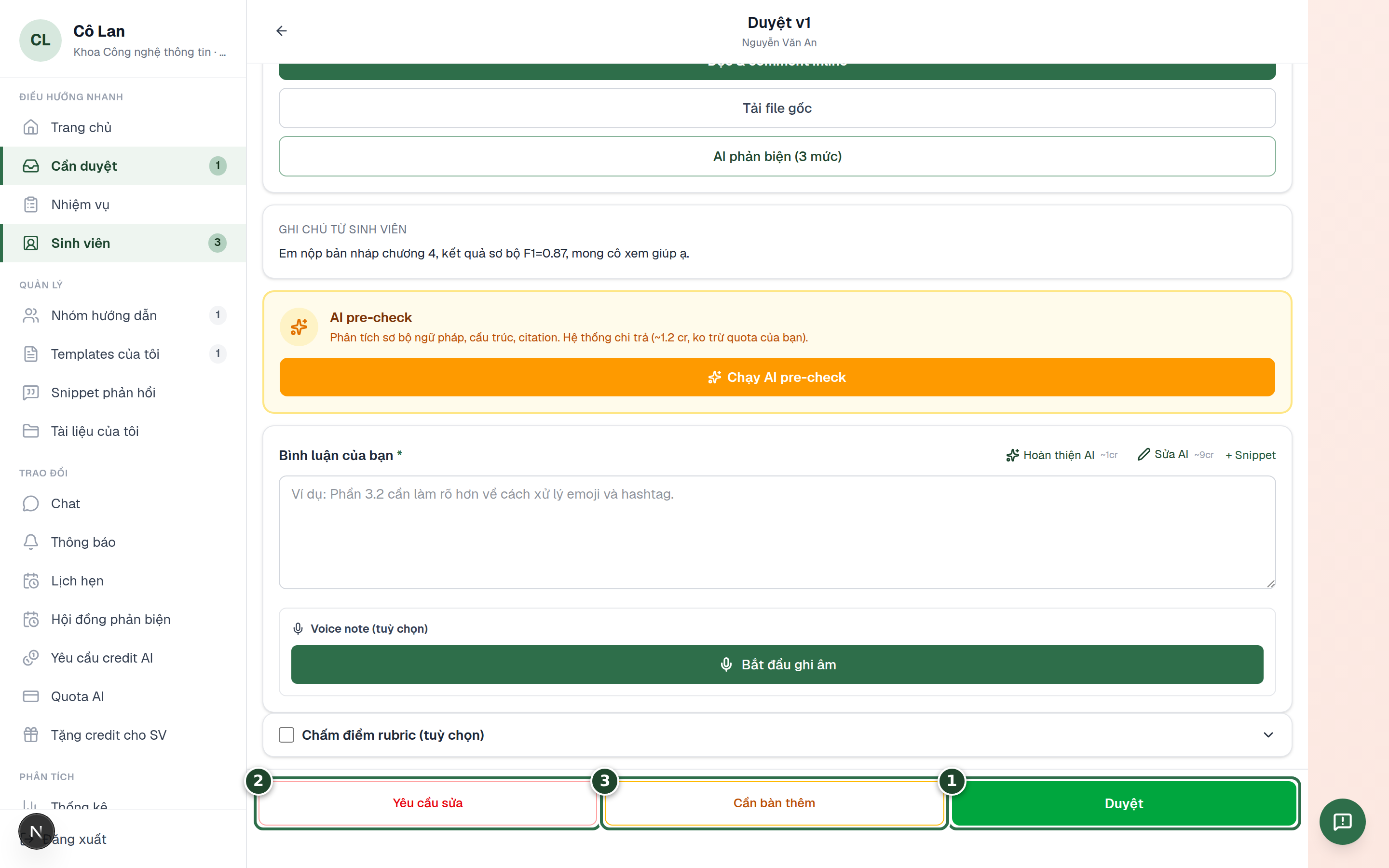Open Snippet phản hồi in the sidebar
1389x868 pixels.
pos(123,392)
